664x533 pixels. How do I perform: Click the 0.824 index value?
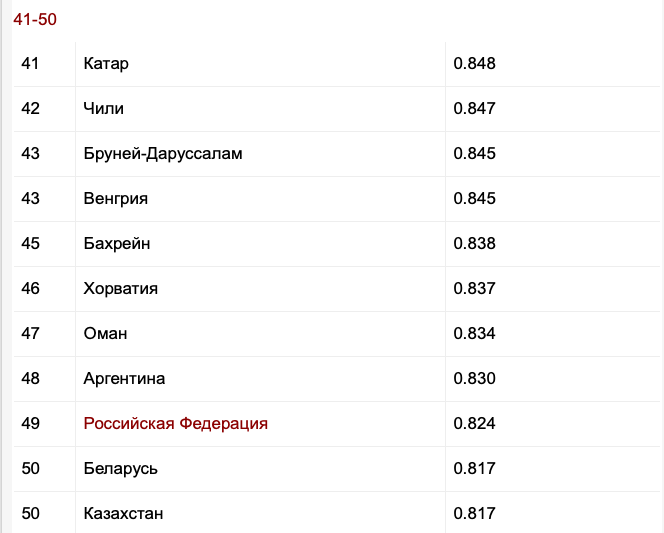(x=475, y=424)
